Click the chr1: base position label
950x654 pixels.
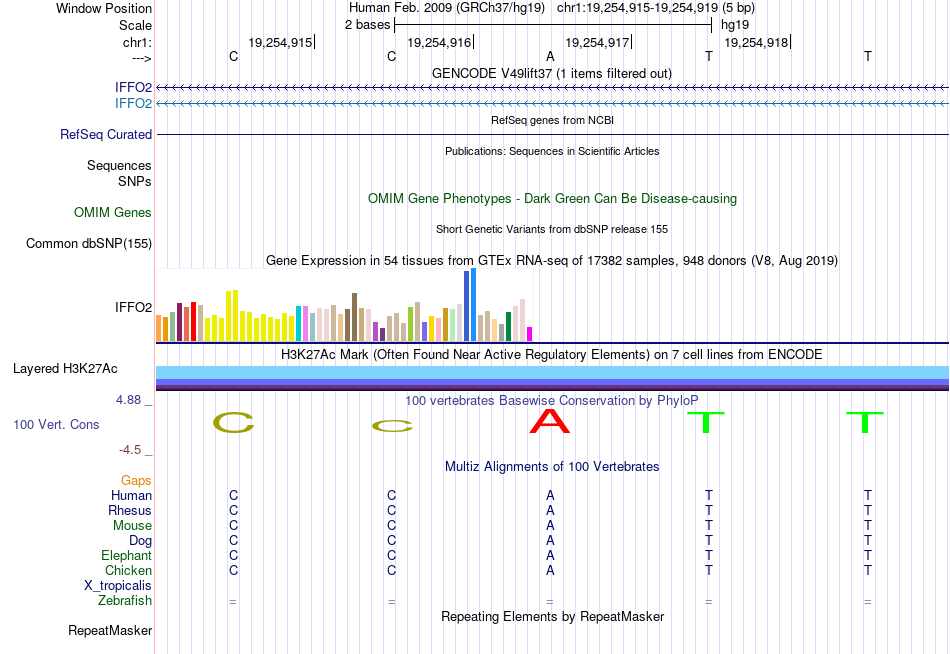[137, 42]
